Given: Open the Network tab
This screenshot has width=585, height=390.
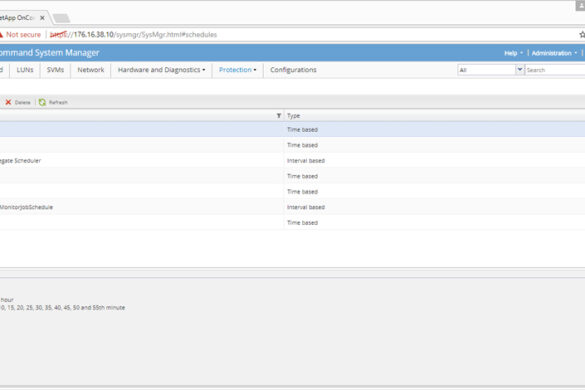Looking at the screenshot, I should [x=91, y=70].
